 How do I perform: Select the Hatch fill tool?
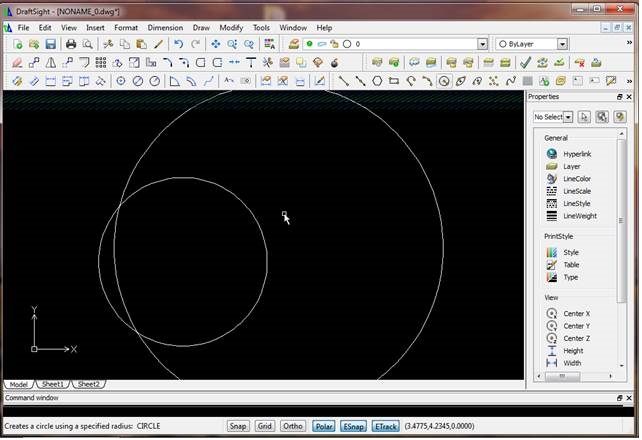tap(527, 81)
